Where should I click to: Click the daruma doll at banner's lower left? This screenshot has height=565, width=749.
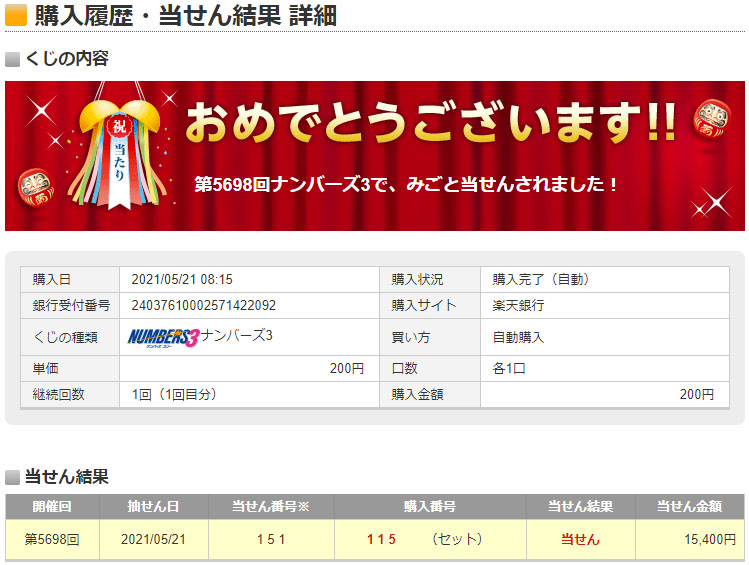[x=35, y=188]
